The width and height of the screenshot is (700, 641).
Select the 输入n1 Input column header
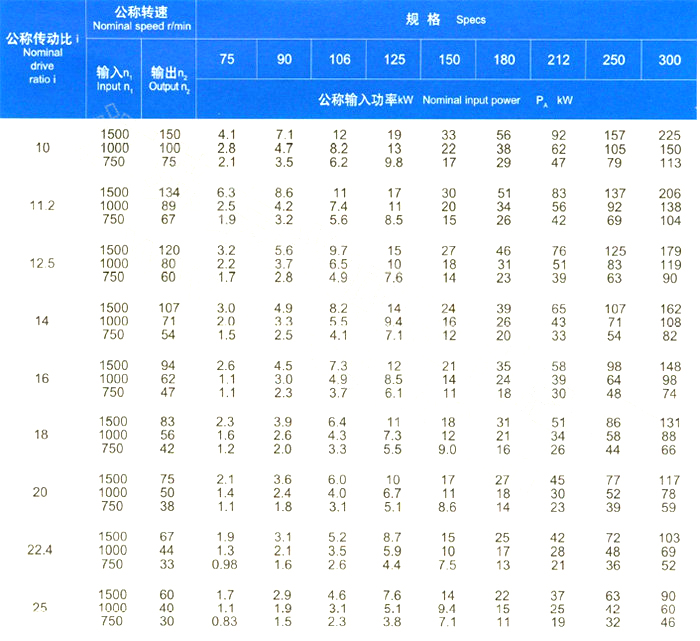click(114, 79)
